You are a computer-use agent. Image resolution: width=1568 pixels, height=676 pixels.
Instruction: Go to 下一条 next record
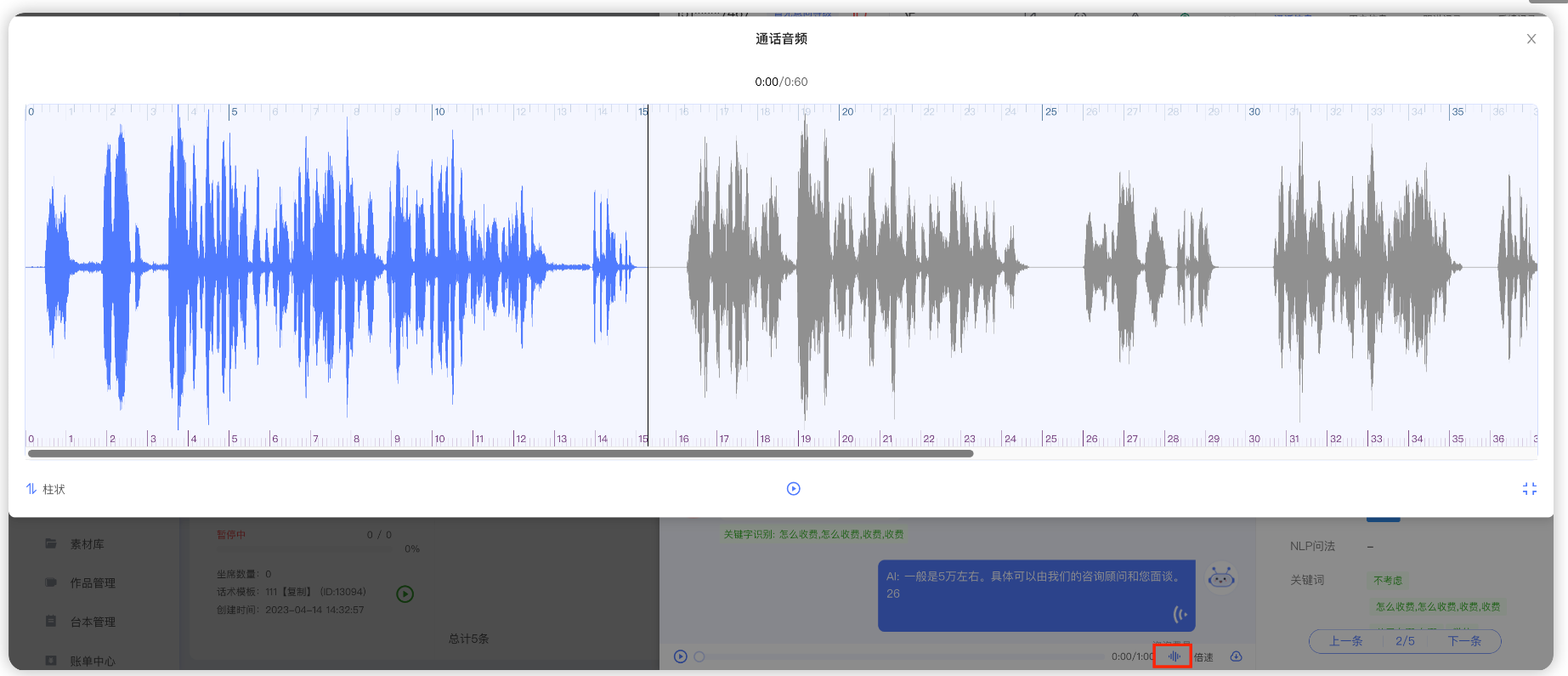[1463, 641]
